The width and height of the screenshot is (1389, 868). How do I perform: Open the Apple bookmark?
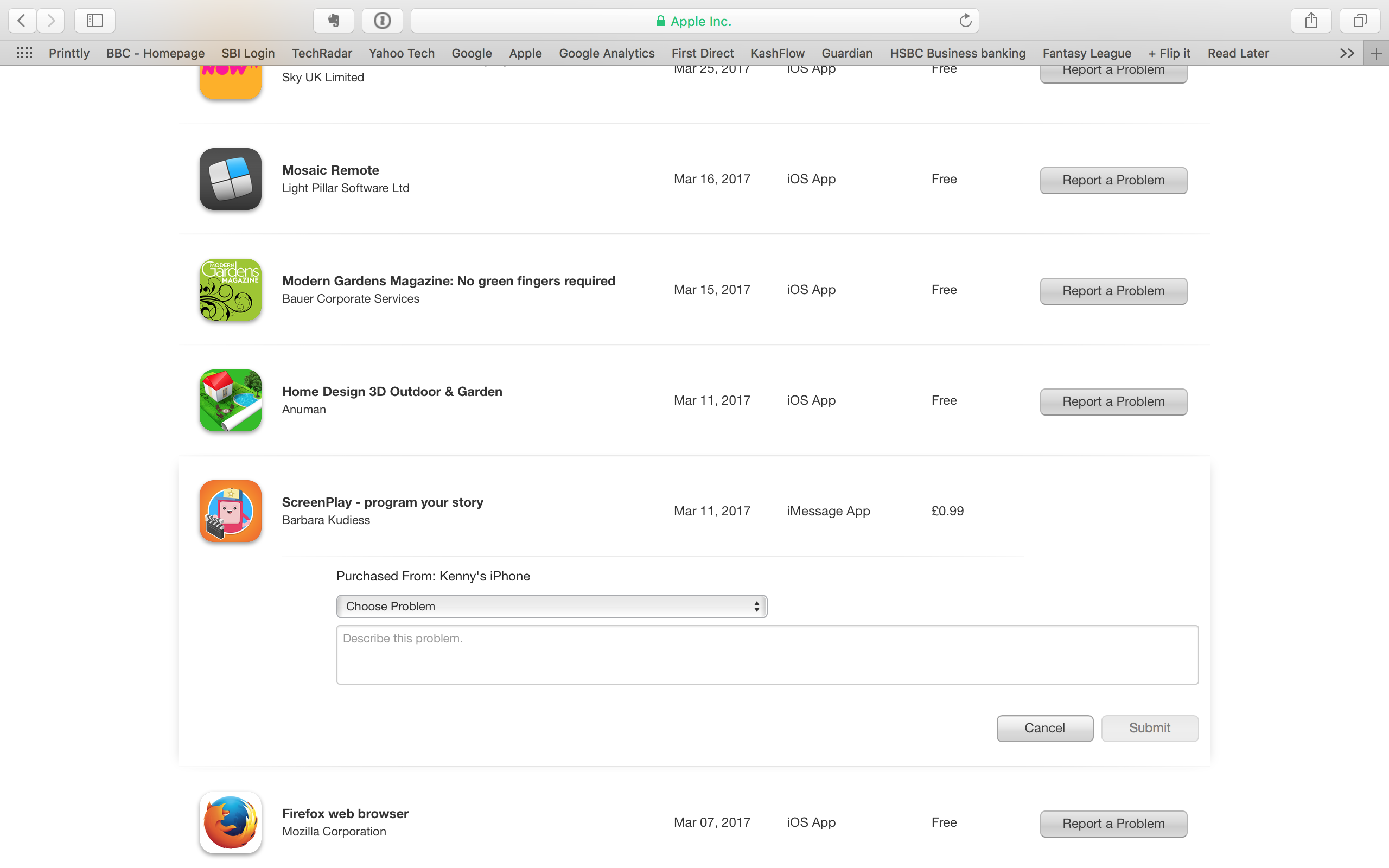tap(525, 53)
